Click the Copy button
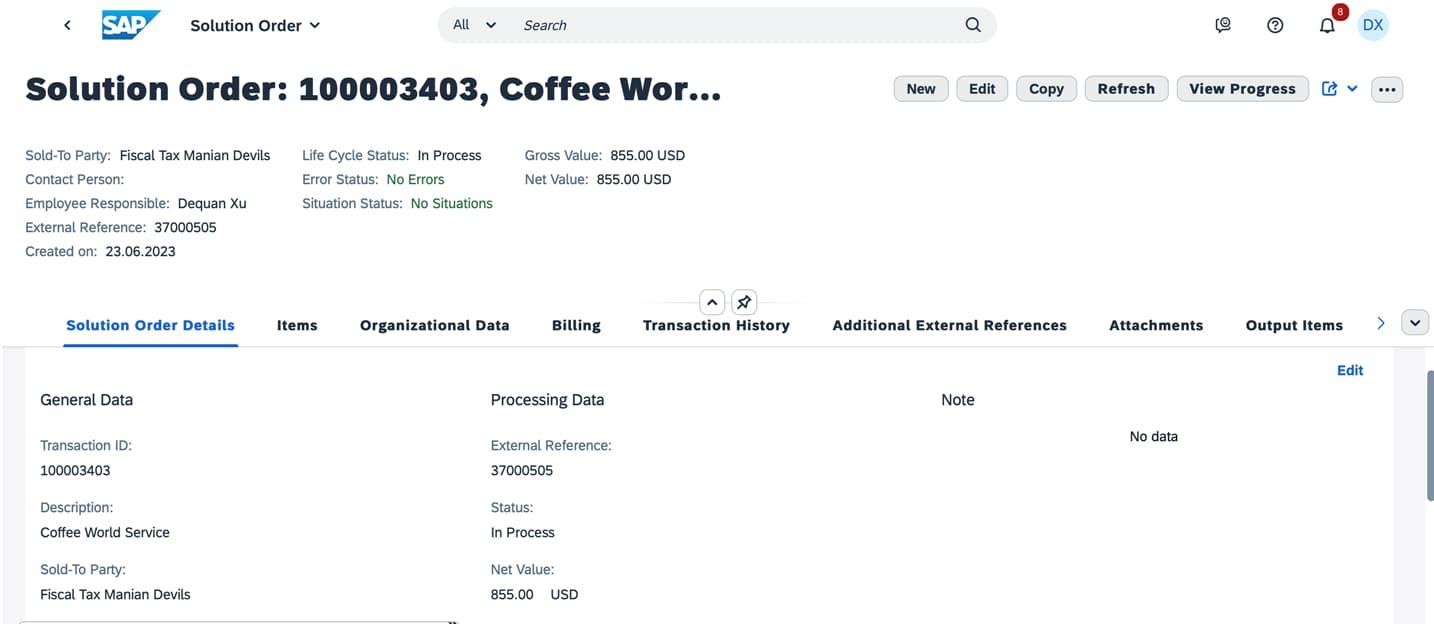 pos(1046,89)
